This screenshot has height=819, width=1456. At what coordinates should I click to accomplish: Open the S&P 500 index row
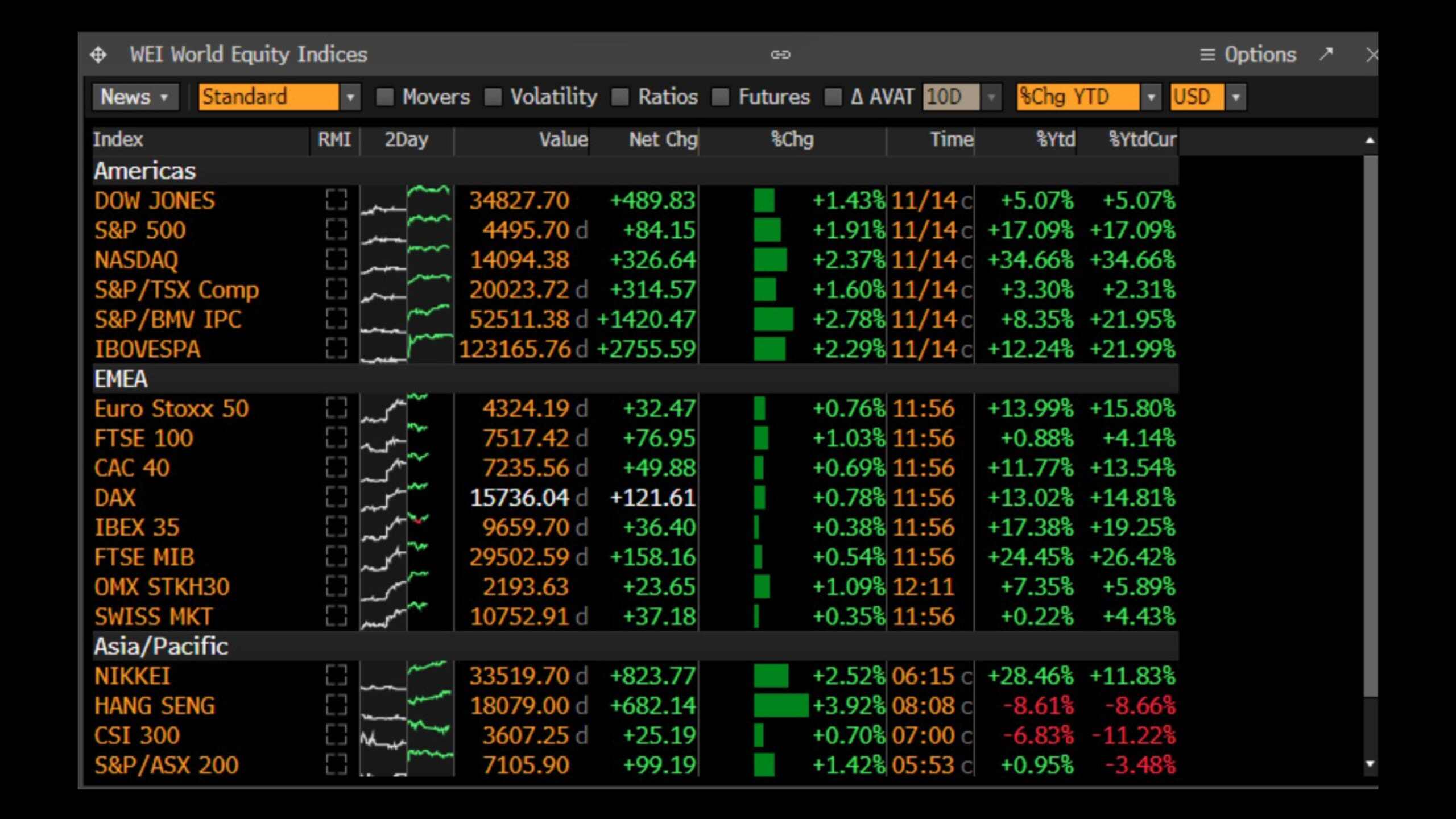click(140, 230)
